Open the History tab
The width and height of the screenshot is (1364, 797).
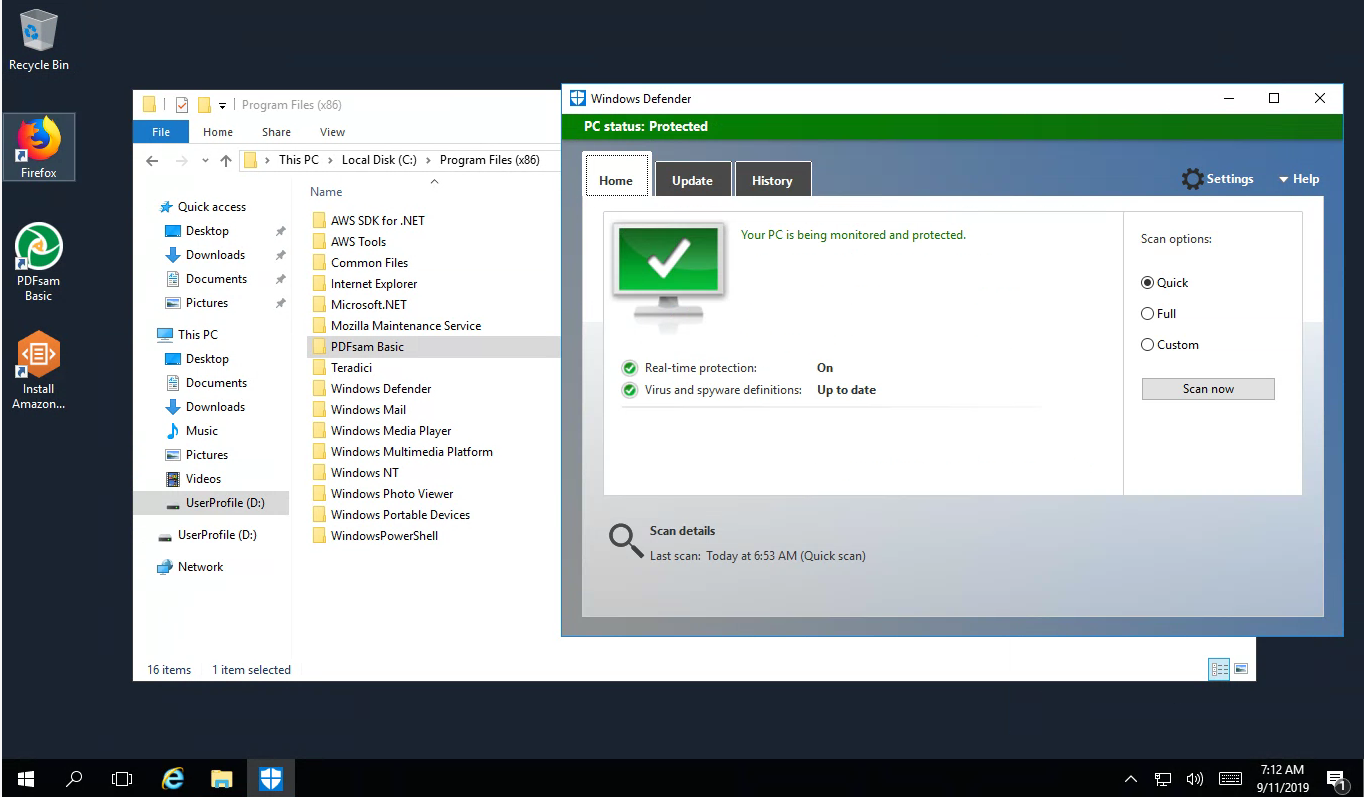click(772, 180)
